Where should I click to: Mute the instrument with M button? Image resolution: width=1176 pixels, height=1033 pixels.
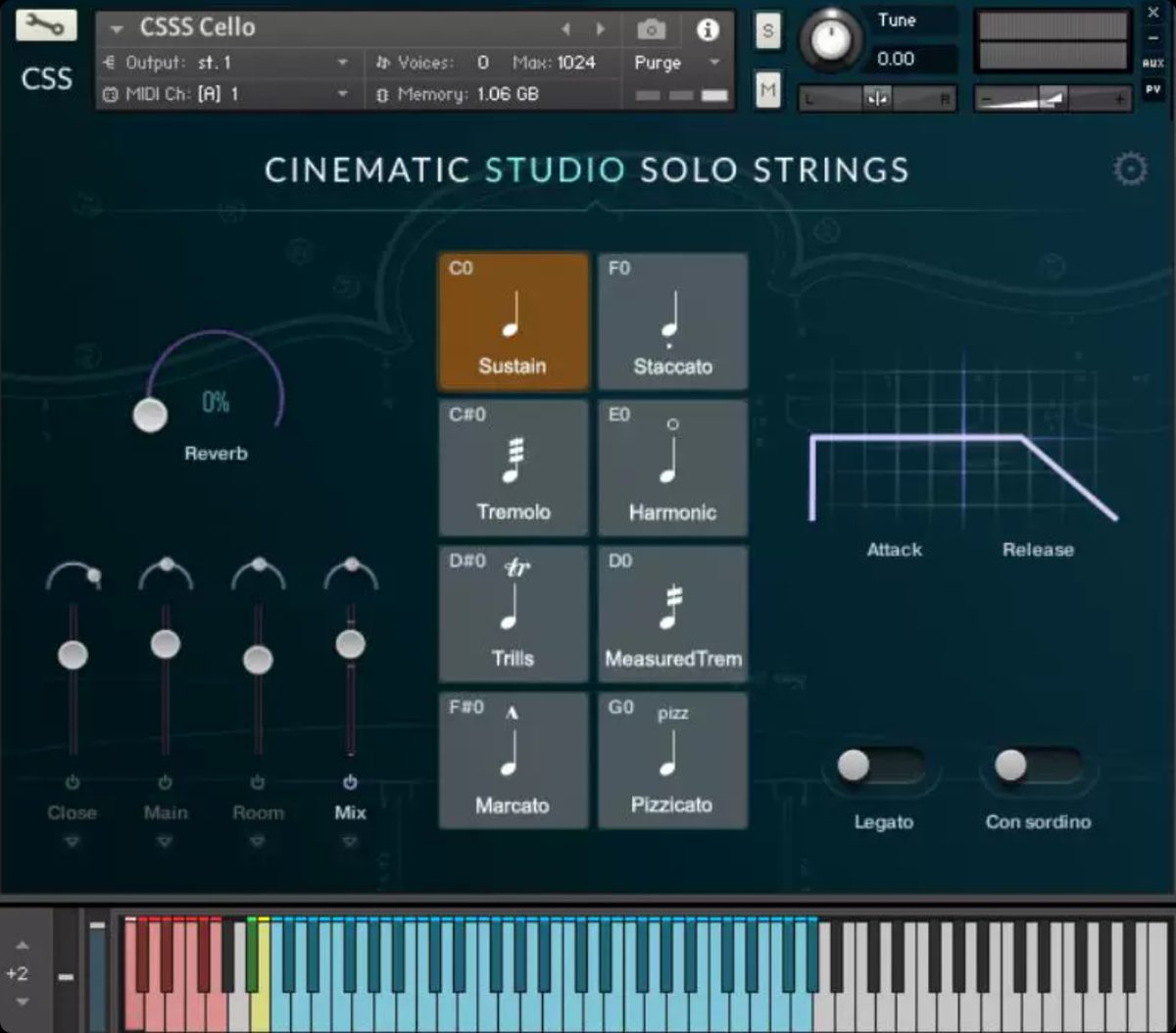[x=767, y=91]
